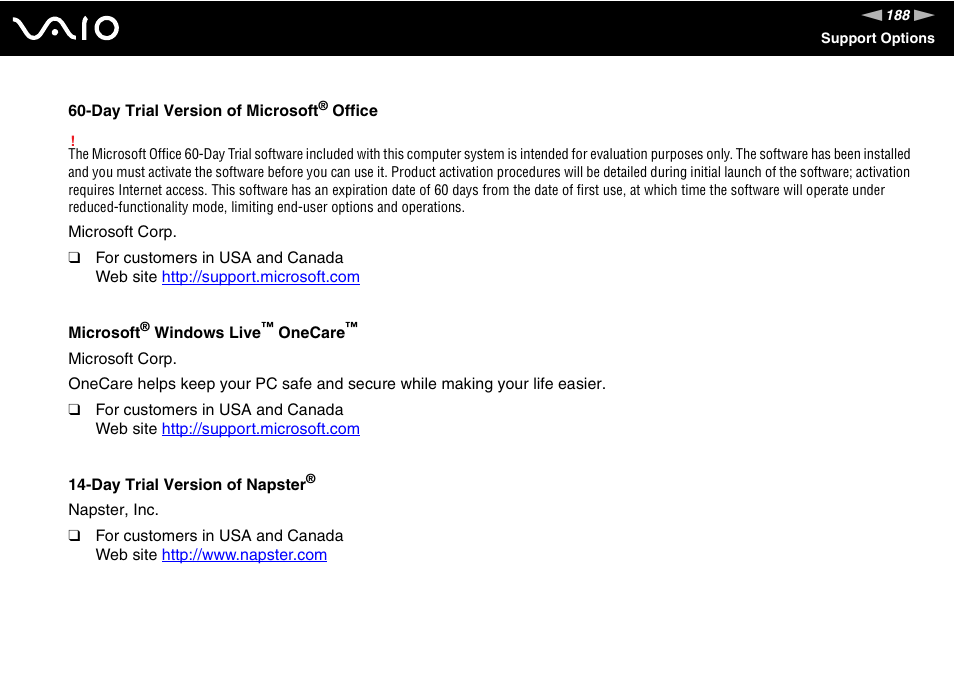Click the red exclamation warning mark
954x674 pixels.
click(72, 141)
